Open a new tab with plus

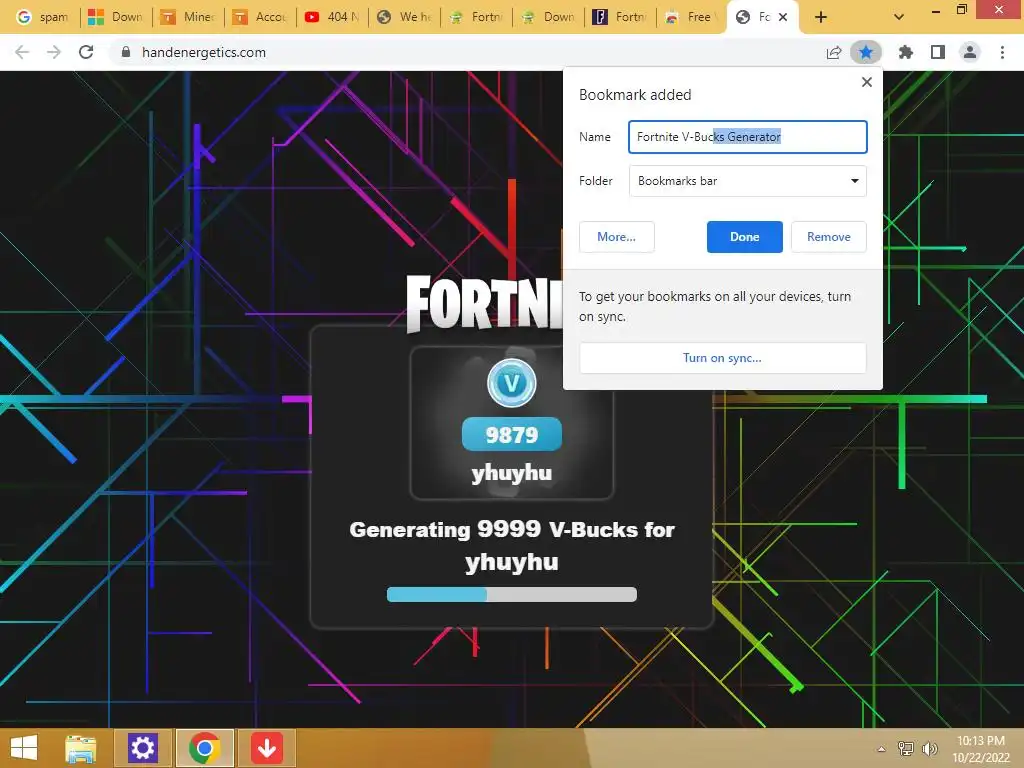[x=821, y=17]
